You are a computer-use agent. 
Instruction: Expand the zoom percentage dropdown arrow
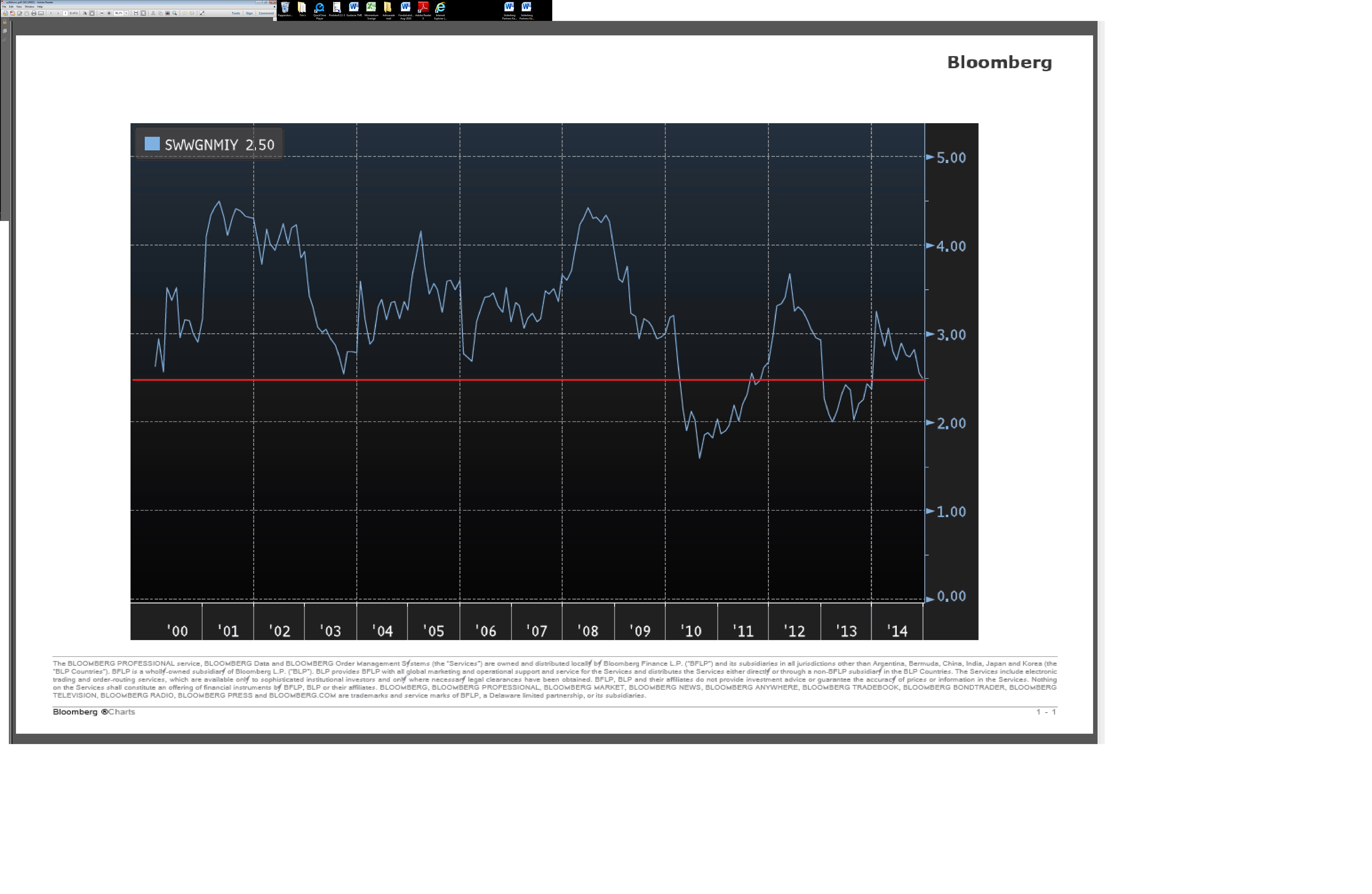tap(126, 13)
